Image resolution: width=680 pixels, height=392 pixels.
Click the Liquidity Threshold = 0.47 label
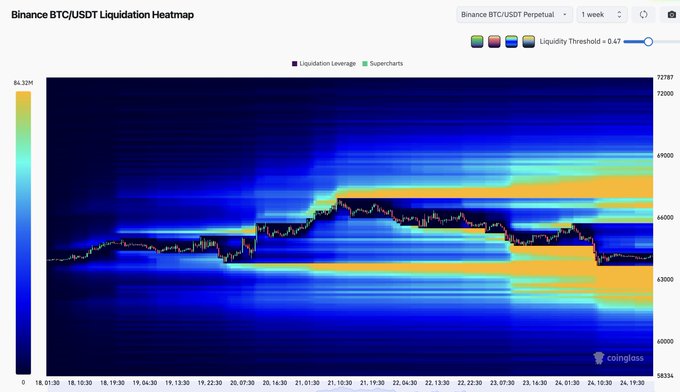click(580, 42)
